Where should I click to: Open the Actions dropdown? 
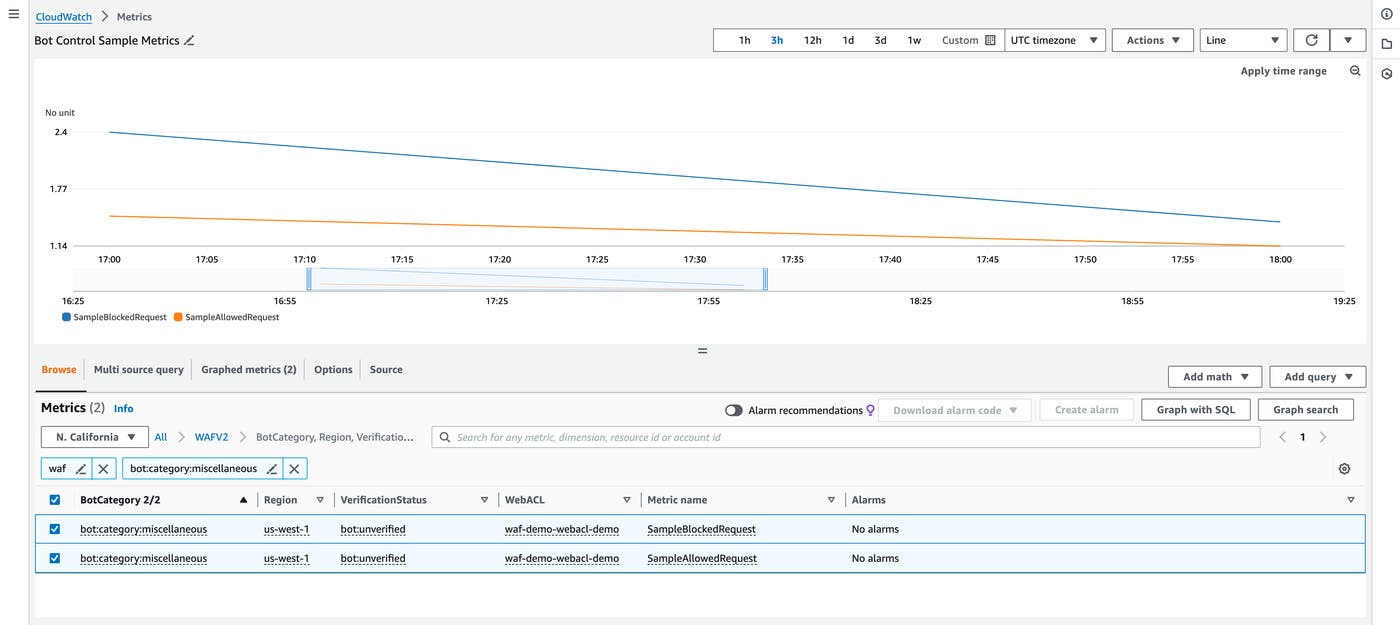[x=1152, y=39]
